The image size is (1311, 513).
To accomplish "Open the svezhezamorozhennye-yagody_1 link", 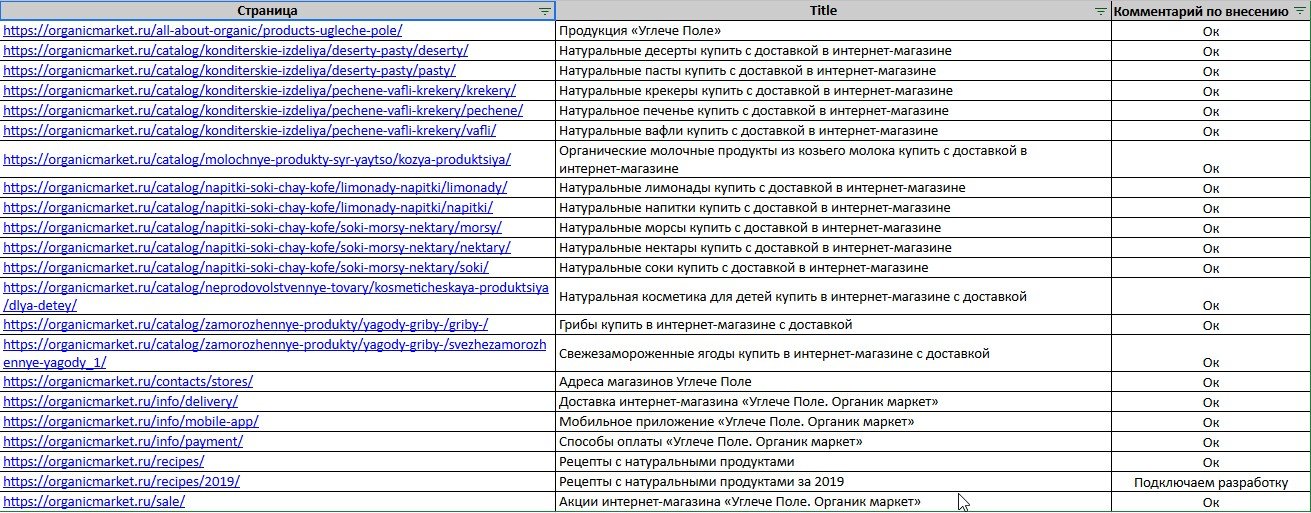I will 275,353.
